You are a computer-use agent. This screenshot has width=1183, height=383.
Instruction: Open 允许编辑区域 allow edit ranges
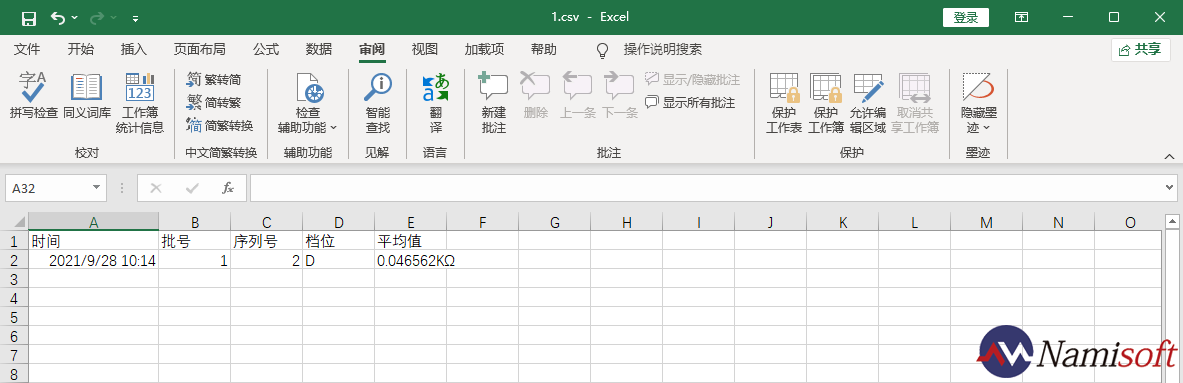pos(868,103)
